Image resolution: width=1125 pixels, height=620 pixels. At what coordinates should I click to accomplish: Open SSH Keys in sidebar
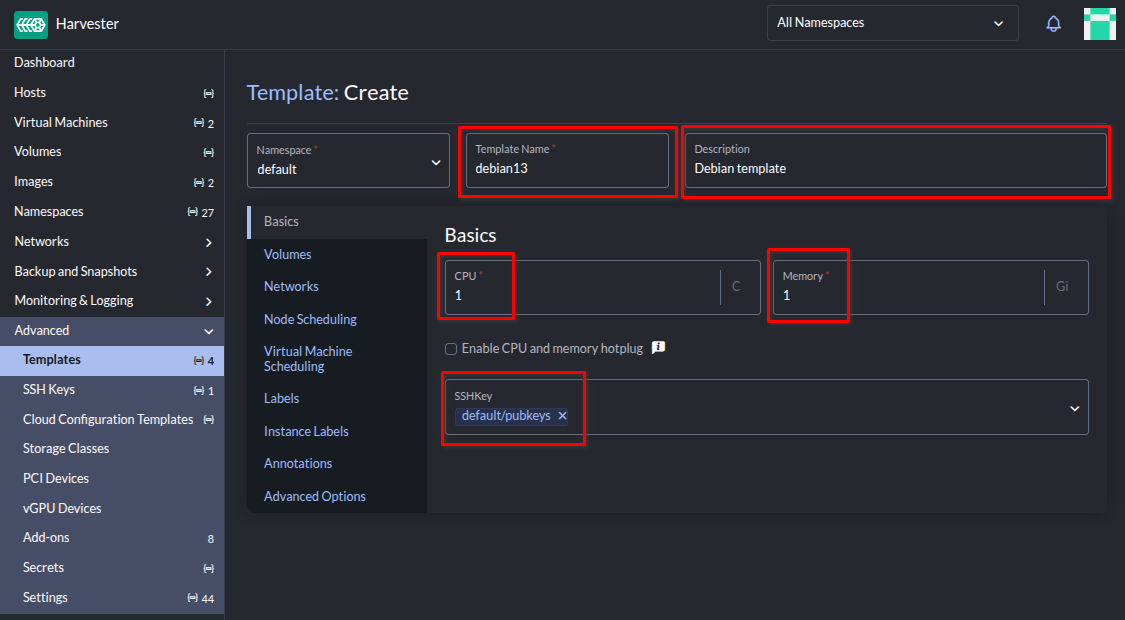pyautogui.click(x=49, y=390)
